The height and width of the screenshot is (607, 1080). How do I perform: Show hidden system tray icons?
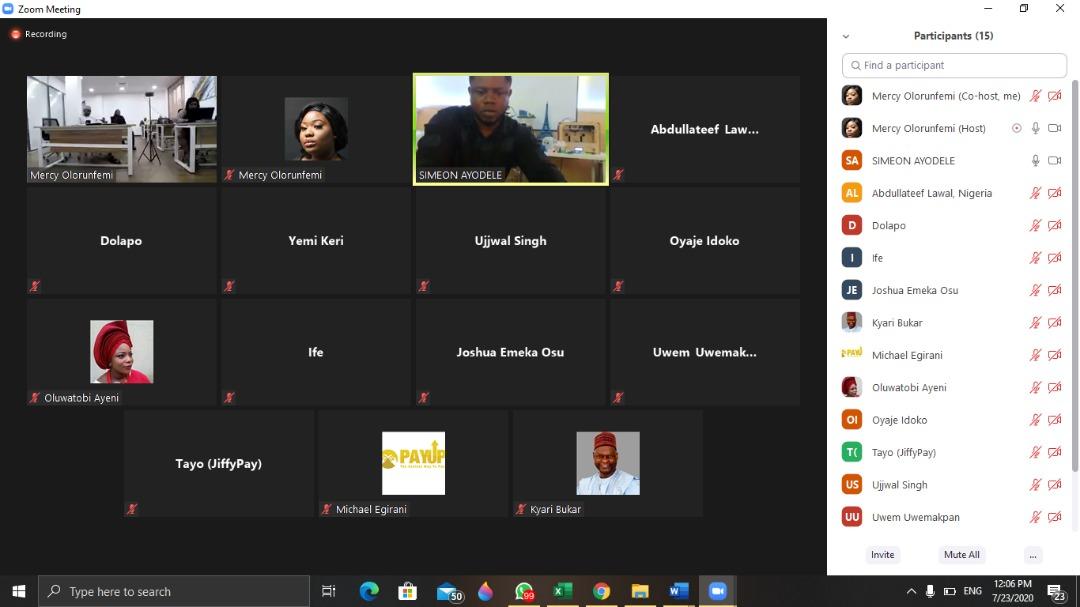click(911, 591)
